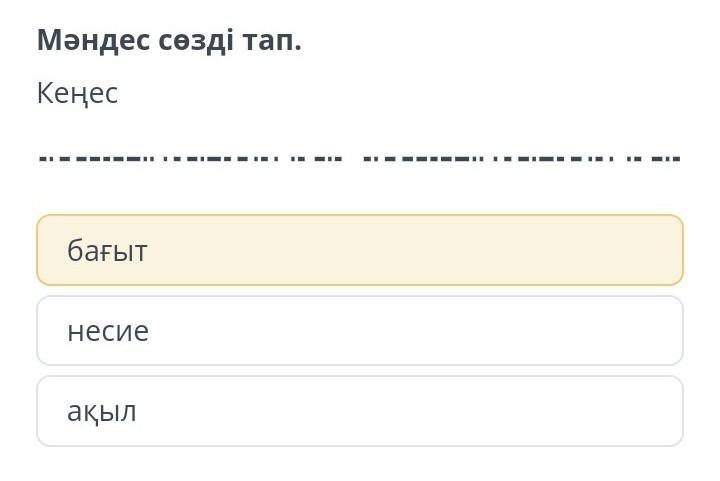The height and width of the screenshot is (481, 720).
Task: Click the word ақыл text
Action: pos(102,411)
